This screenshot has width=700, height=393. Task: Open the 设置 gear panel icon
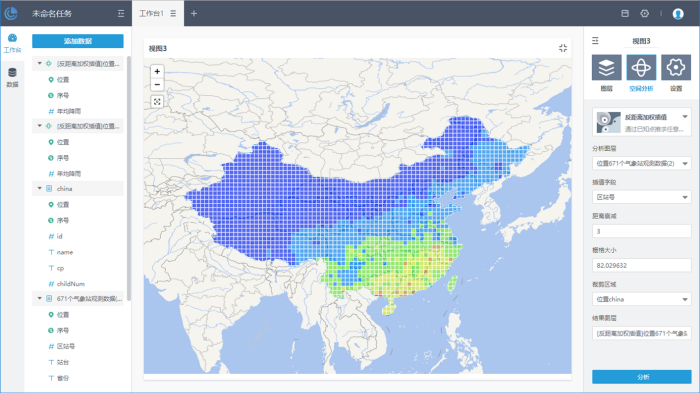[676, 67]
